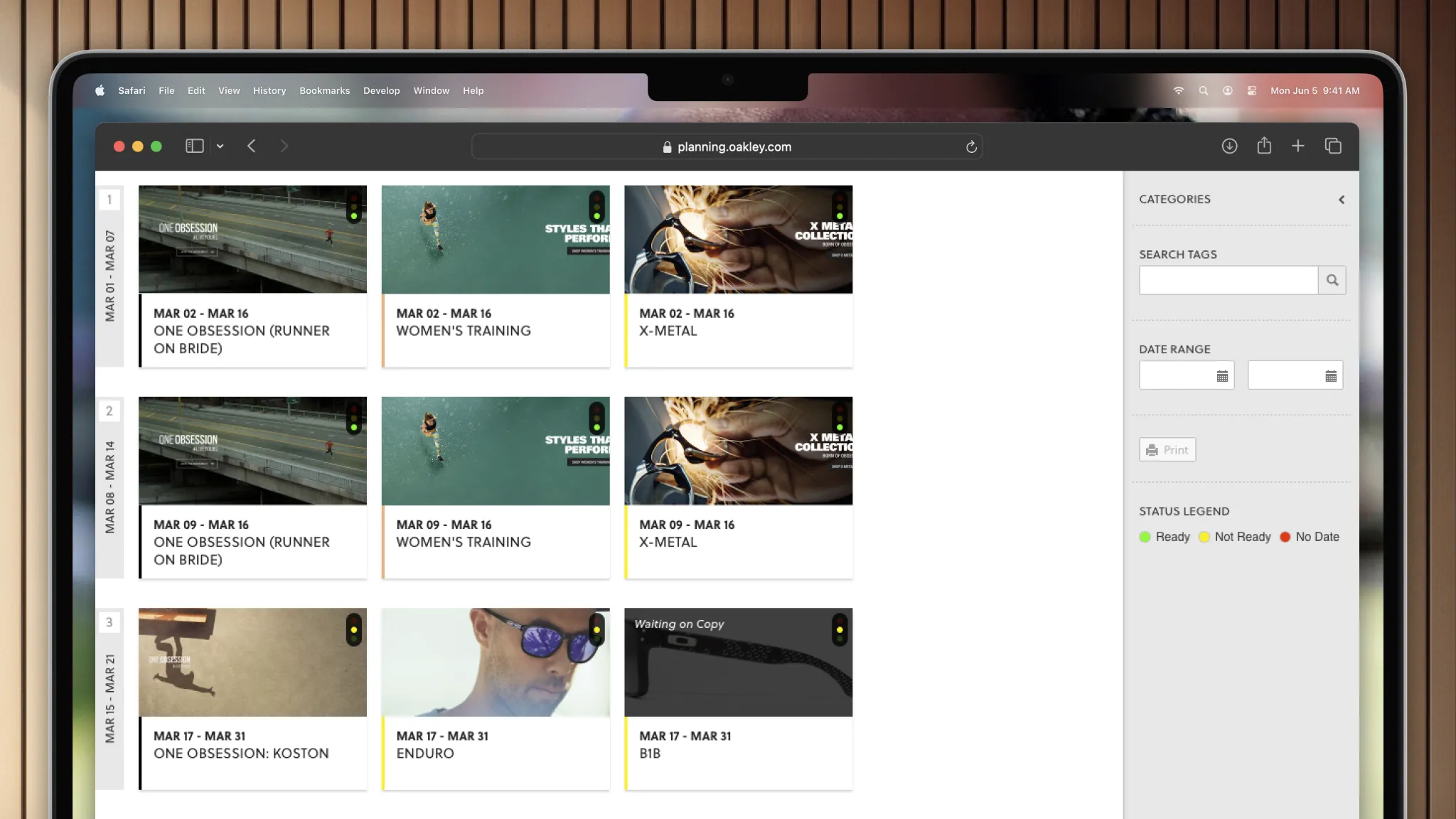Image resolution: width=1456 pixels, height=819 pixels.
Task: Open the Apple menu
Action: (100, 90)
